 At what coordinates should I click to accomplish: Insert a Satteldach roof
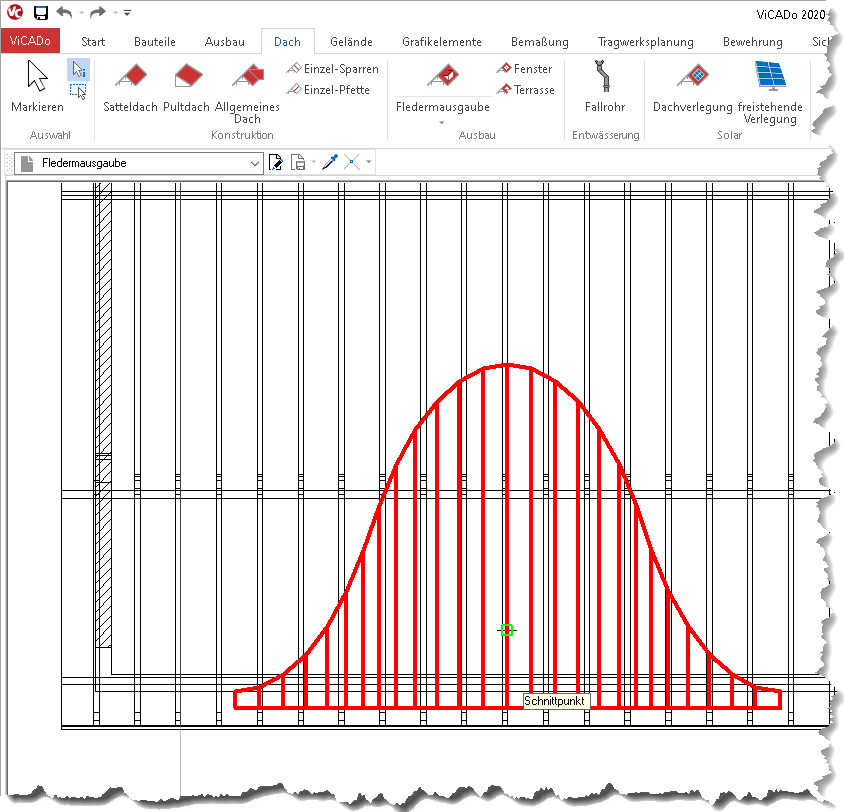(x=130, y=86)
